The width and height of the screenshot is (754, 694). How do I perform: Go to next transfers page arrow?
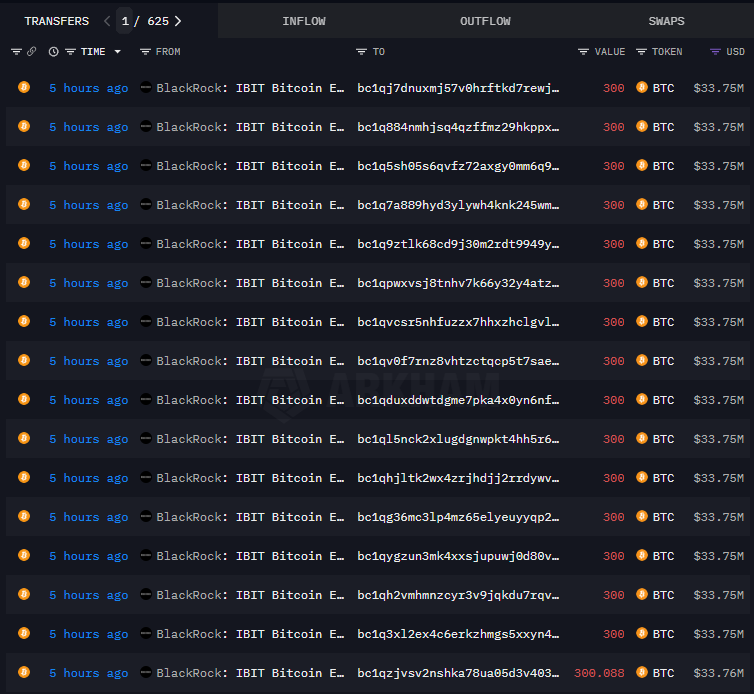pos(178,21)
